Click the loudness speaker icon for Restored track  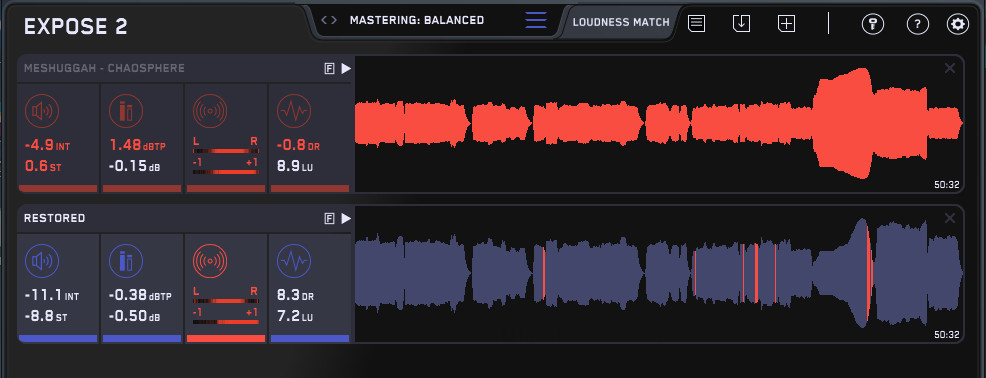pyautogui.click(x=42, y=261)
